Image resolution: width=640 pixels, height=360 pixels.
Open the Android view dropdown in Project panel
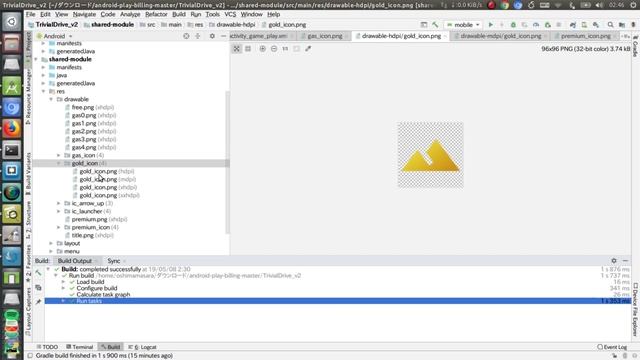[x=55, y=36]
